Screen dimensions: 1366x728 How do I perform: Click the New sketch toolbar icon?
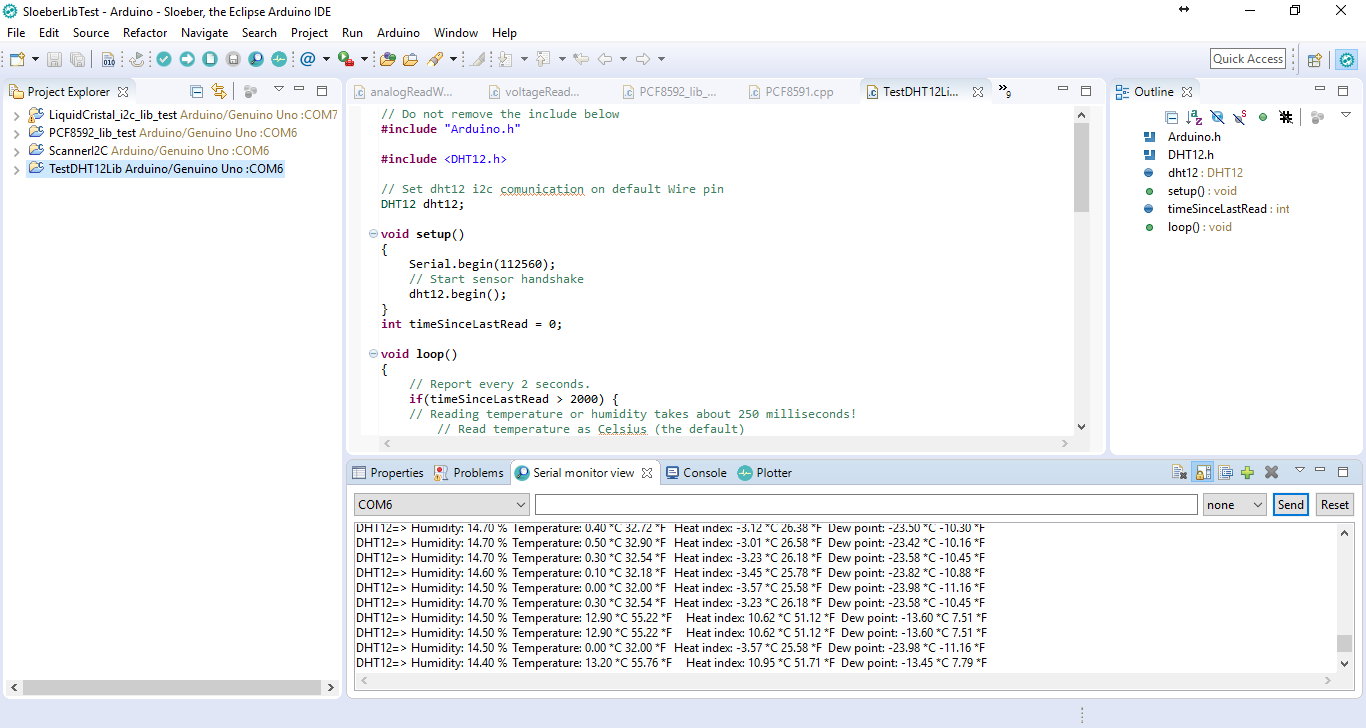point(210,59)
